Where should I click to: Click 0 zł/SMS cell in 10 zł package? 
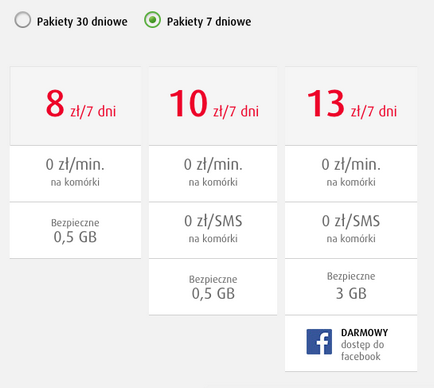click(x=213, y=230)
